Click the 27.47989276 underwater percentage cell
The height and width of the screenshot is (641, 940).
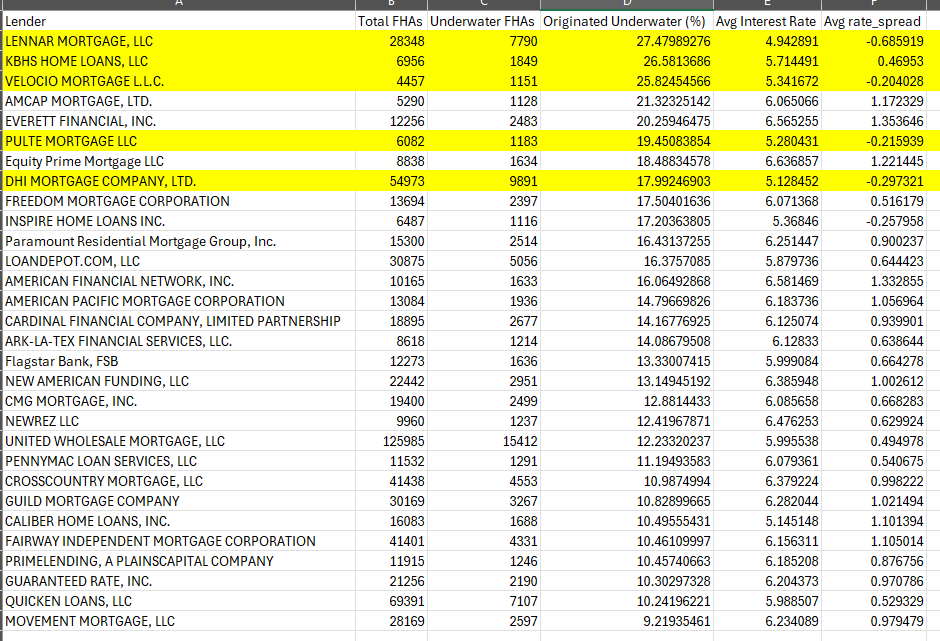tap(626, 41)
